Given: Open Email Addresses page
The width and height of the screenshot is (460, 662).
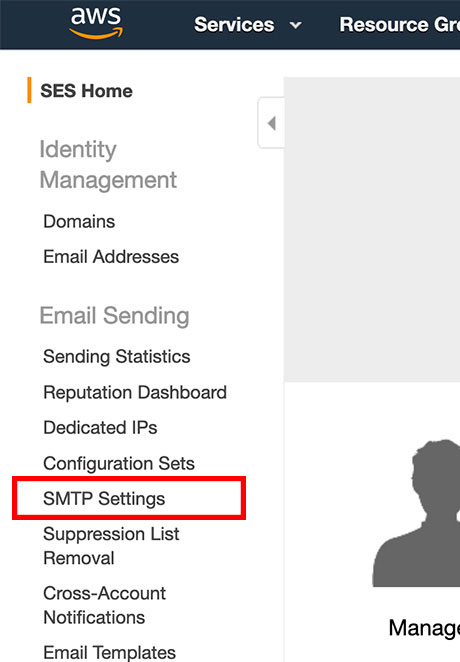Looking at the screenshot, I should coord(111,257).
